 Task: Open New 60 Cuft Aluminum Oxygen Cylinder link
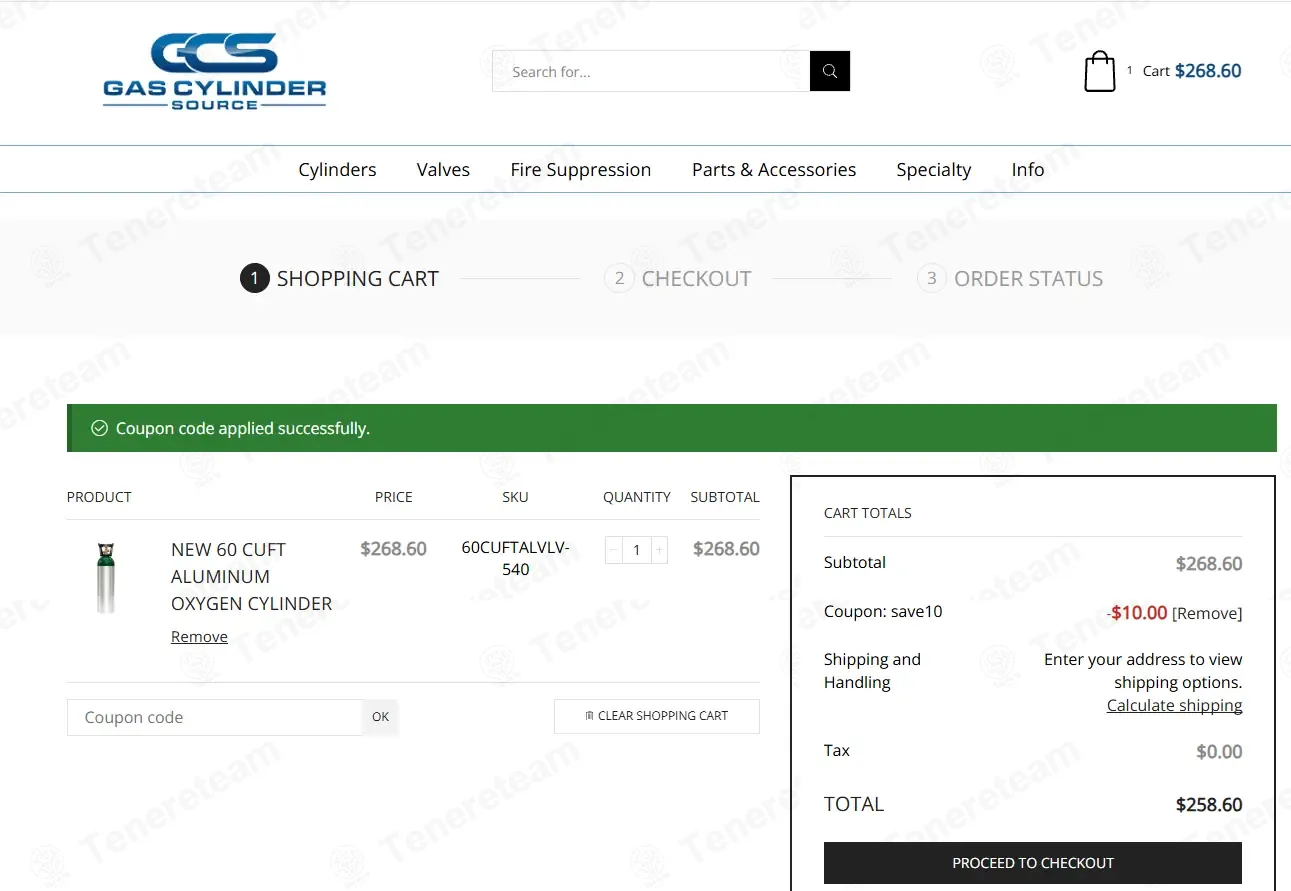[x=251, y=577]
